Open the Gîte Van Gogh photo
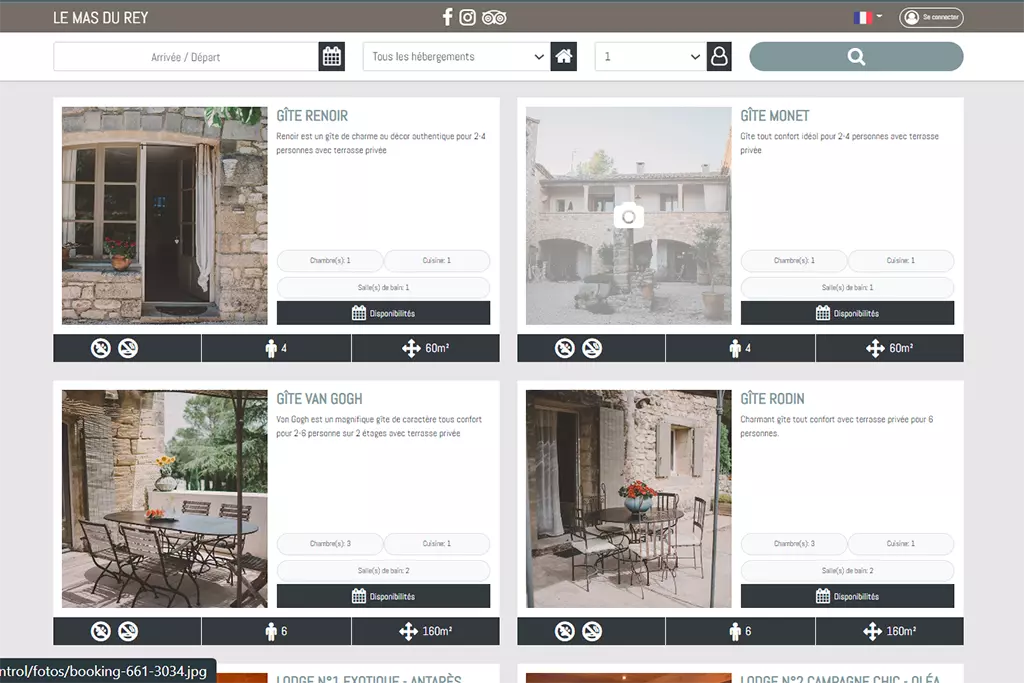The width and height of the screenshot is (1024, 683). point(165,499)
